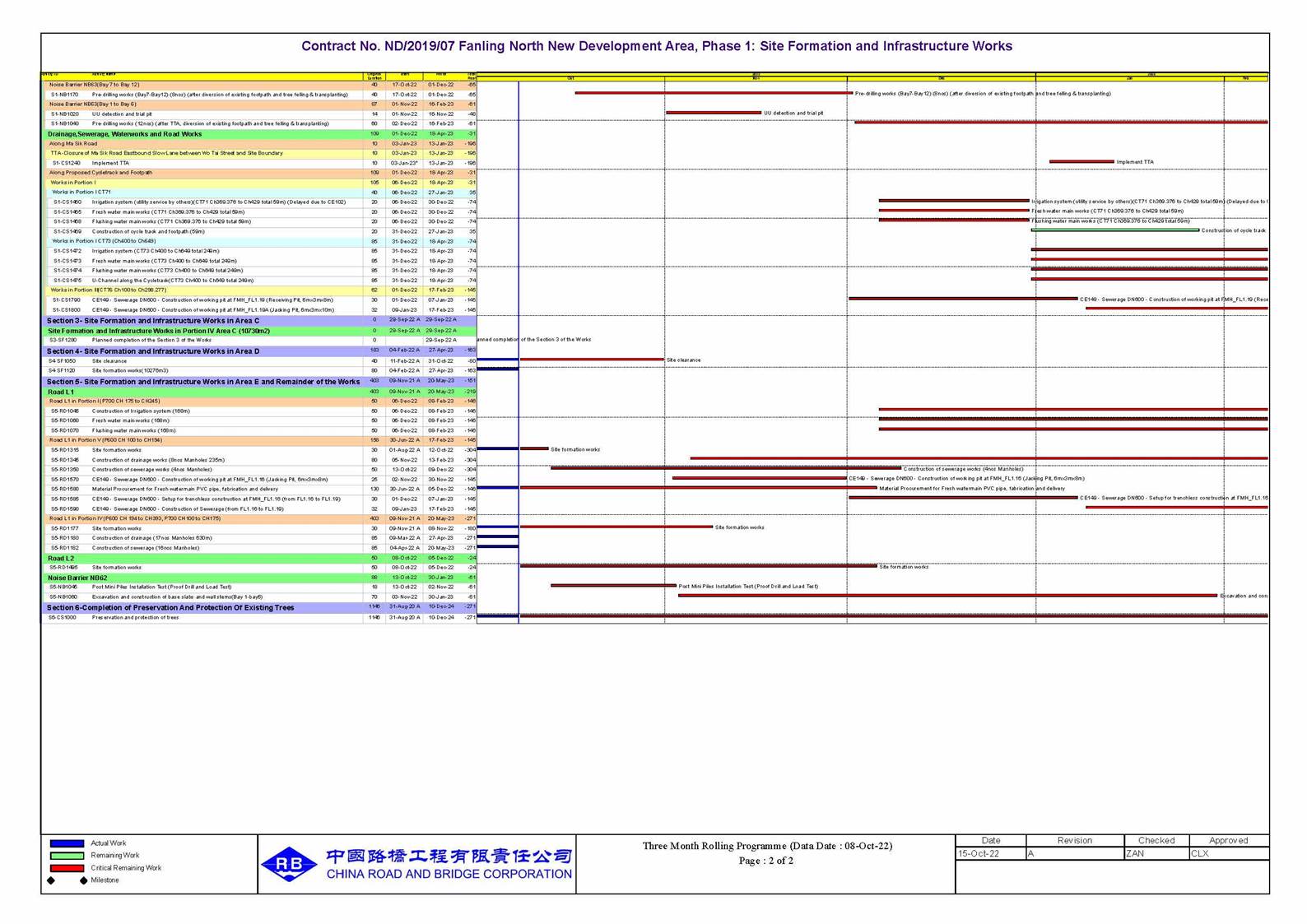
Task: Select the 'Section 4- Site Formation' heading for Area D
Action: (x=258, y=351)
